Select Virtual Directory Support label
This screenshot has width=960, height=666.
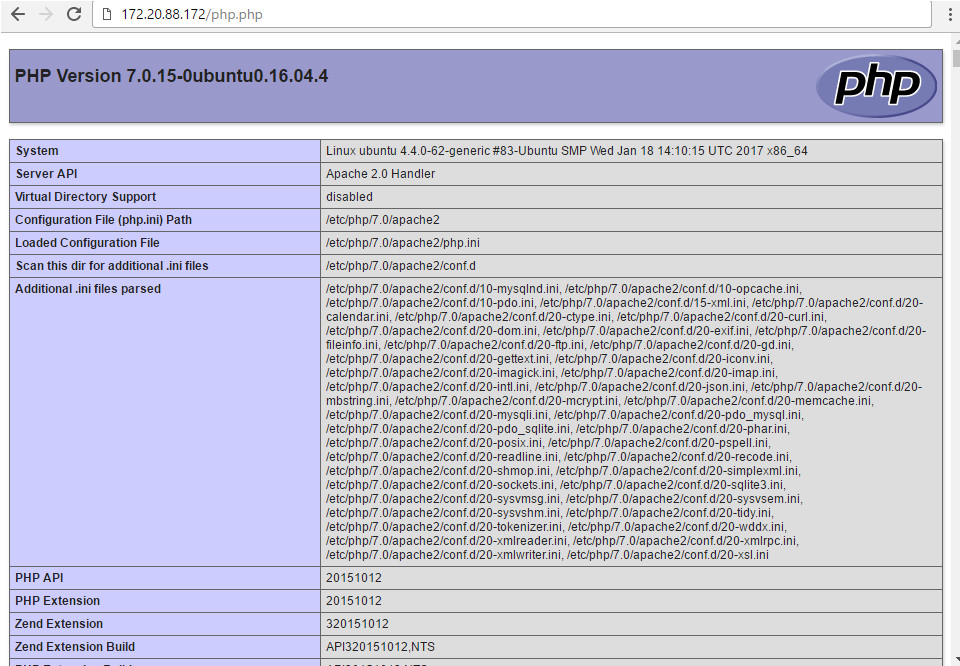[86, 196]
